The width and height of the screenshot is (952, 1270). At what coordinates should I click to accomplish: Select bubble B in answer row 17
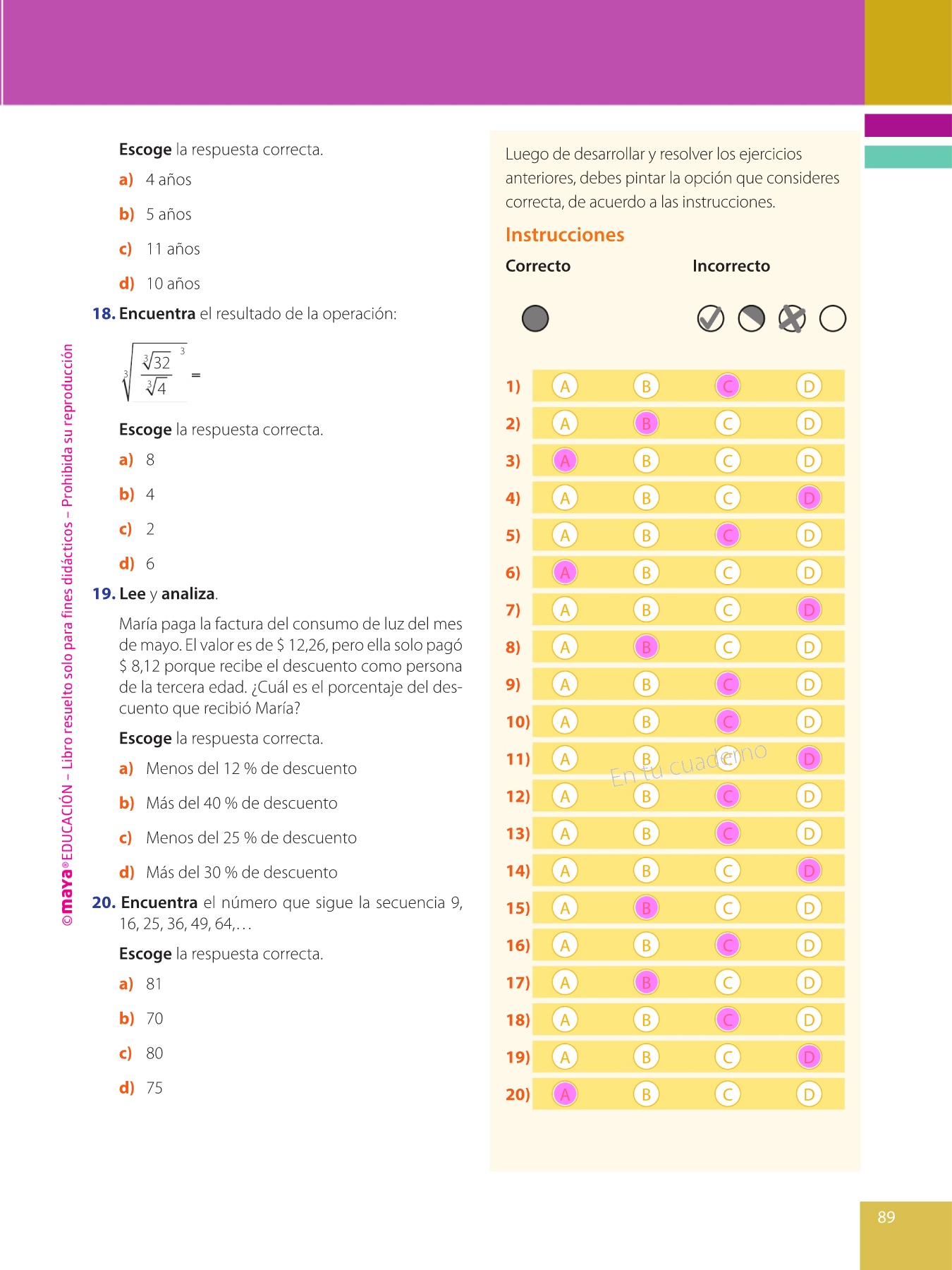tap(646, 982)
